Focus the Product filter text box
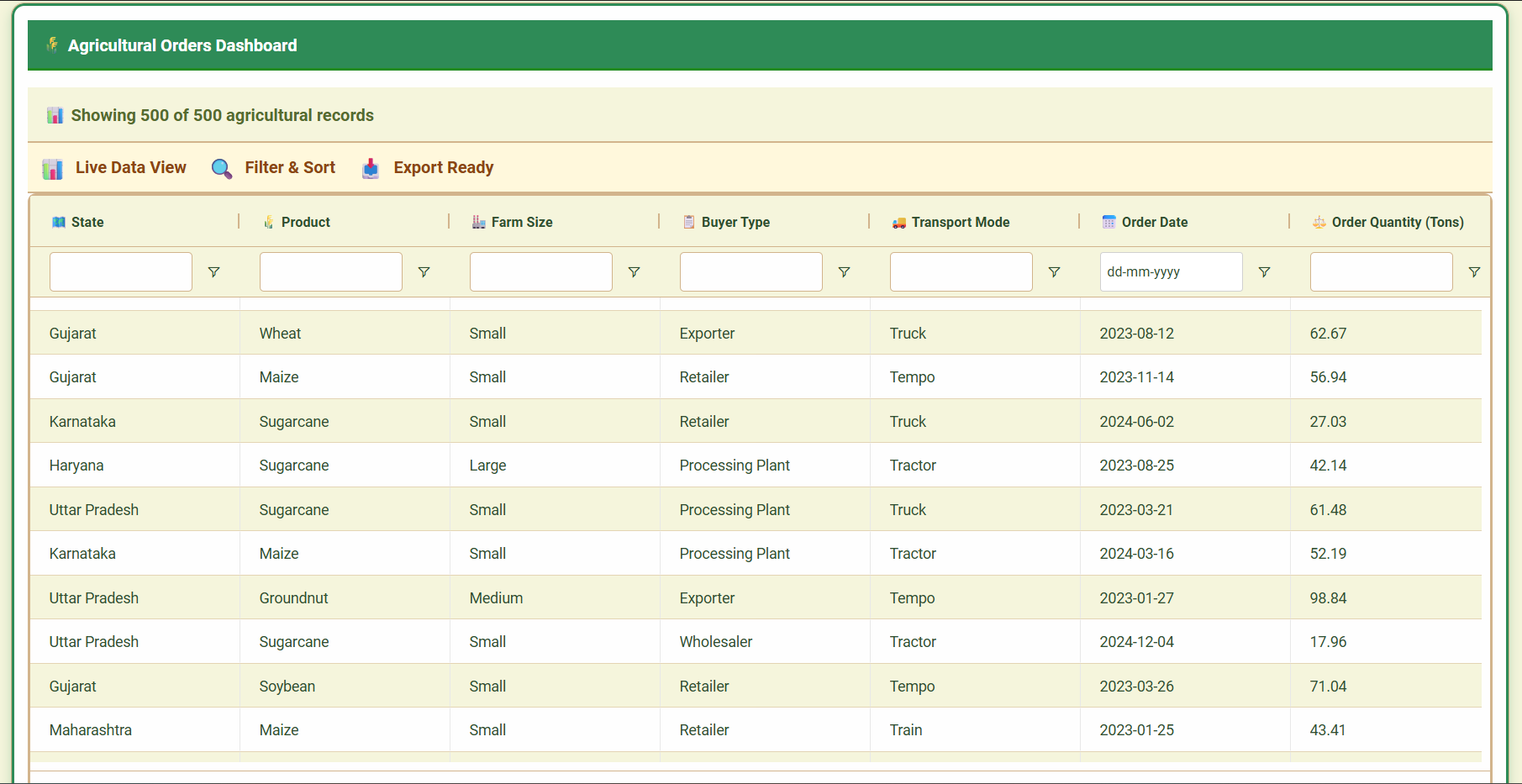Screen dimensions: 1522x784 point(331,272)
